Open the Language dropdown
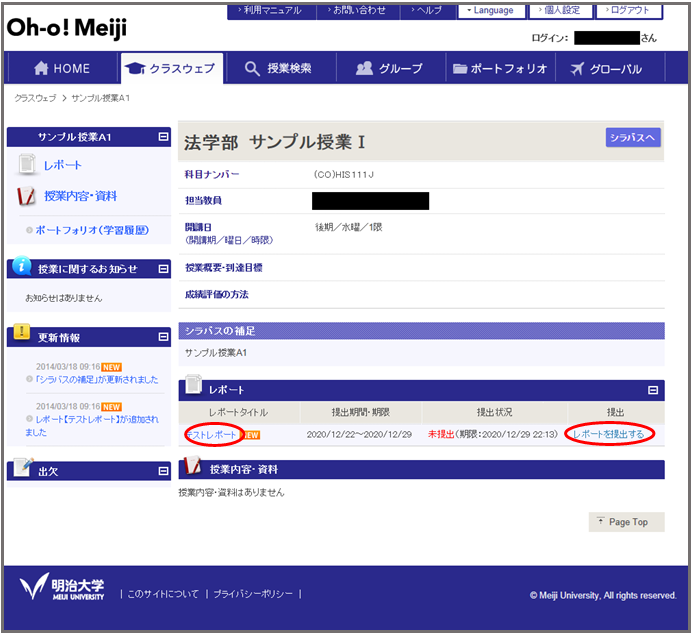 pos(491,11)
